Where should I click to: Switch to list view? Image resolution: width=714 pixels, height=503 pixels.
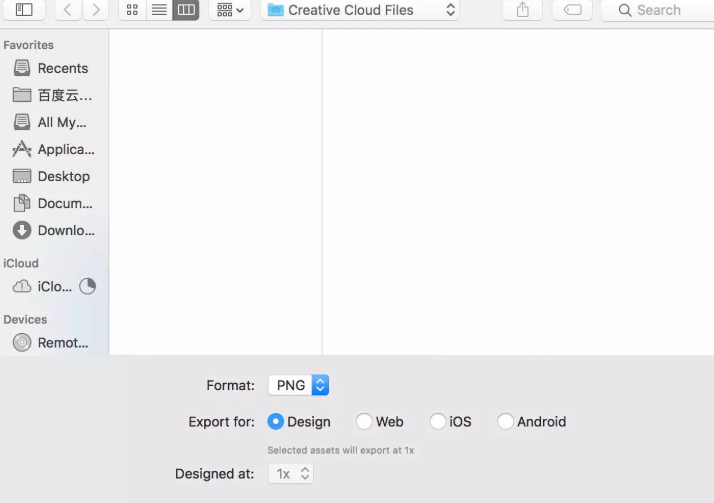[x=159, y=10]
